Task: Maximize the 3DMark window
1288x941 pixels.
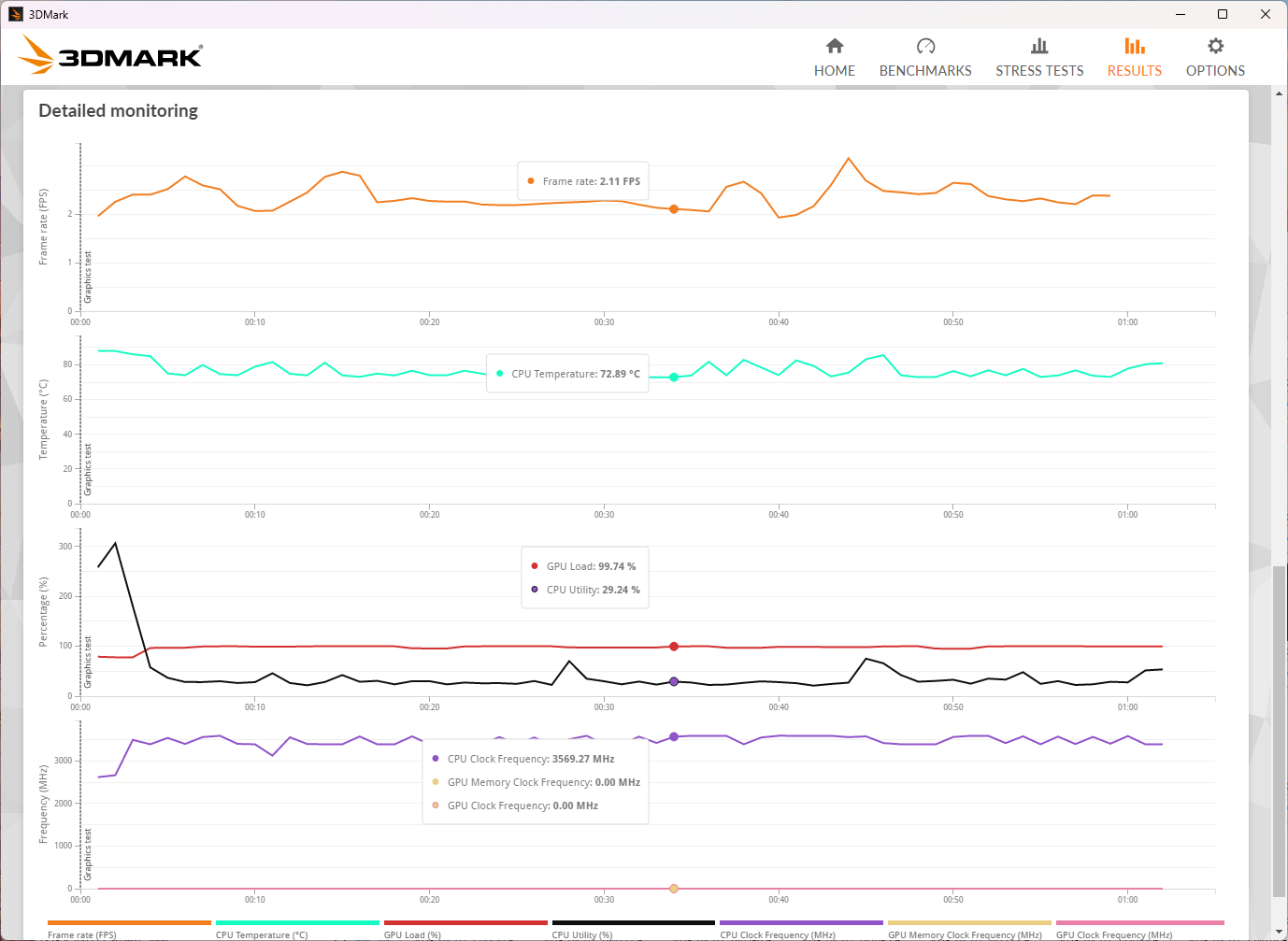Action: pyautogui.click(x=1222, y=14)
